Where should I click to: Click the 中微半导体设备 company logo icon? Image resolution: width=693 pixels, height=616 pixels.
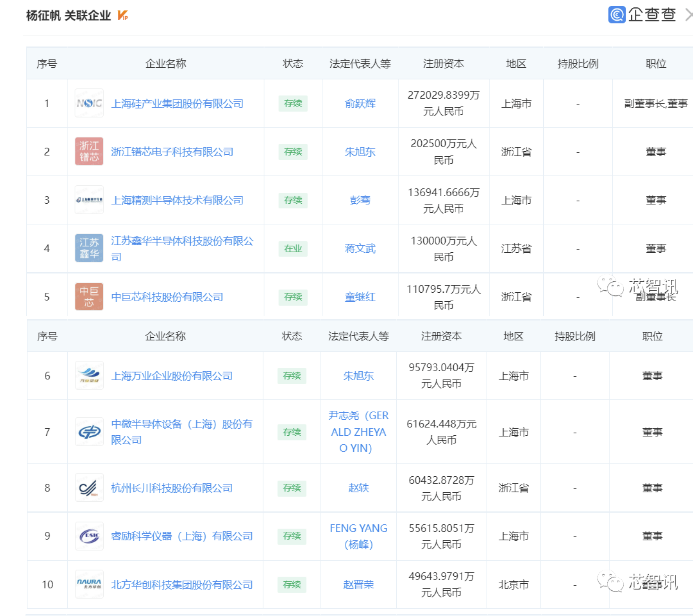click(89, 432)
